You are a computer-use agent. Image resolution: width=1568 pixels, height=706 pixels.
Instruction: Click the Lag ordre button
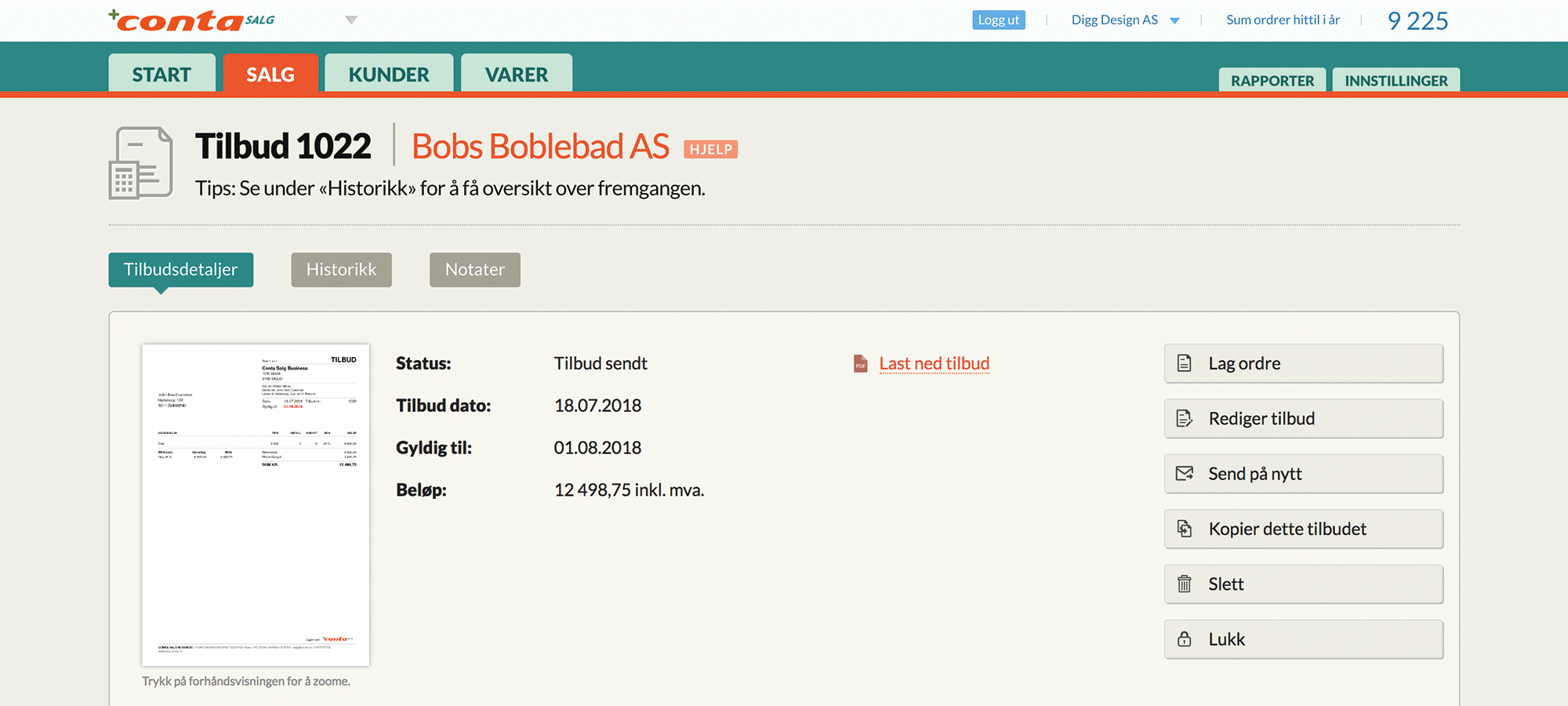pos(1303,363)
